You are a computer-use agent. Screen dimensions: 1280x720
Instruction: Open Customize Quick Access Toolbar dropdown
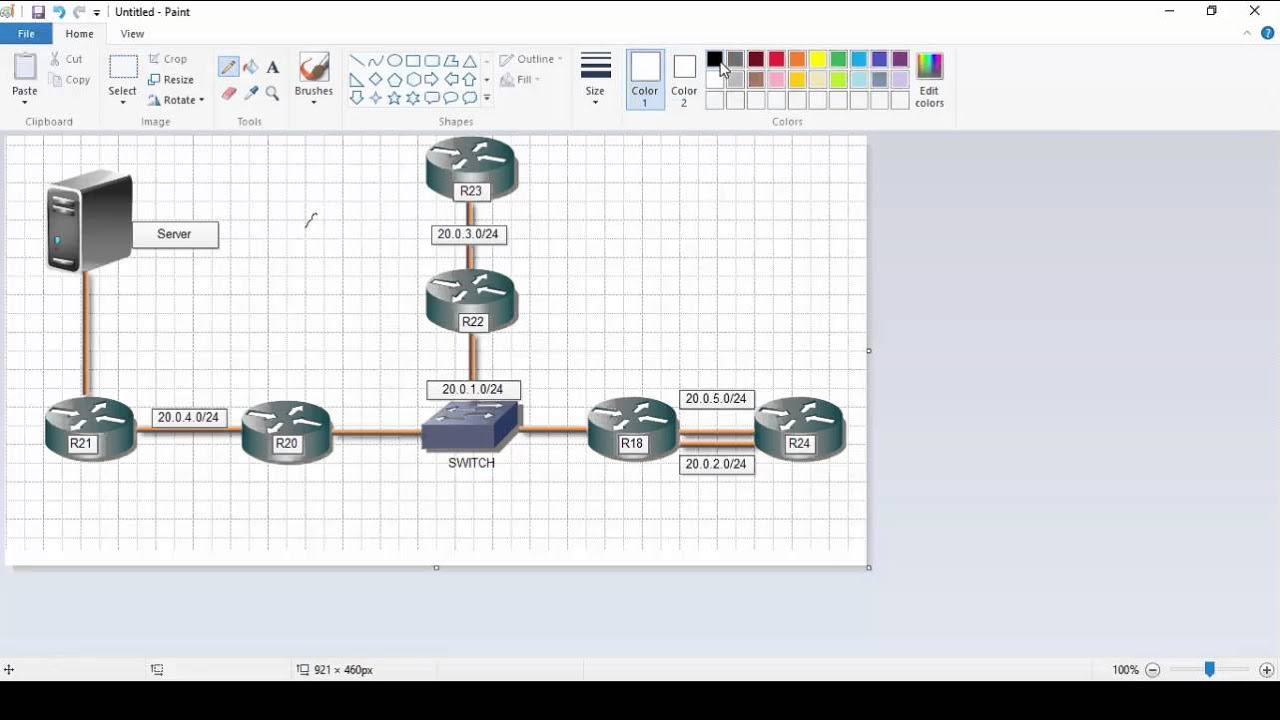click(97, 13)
